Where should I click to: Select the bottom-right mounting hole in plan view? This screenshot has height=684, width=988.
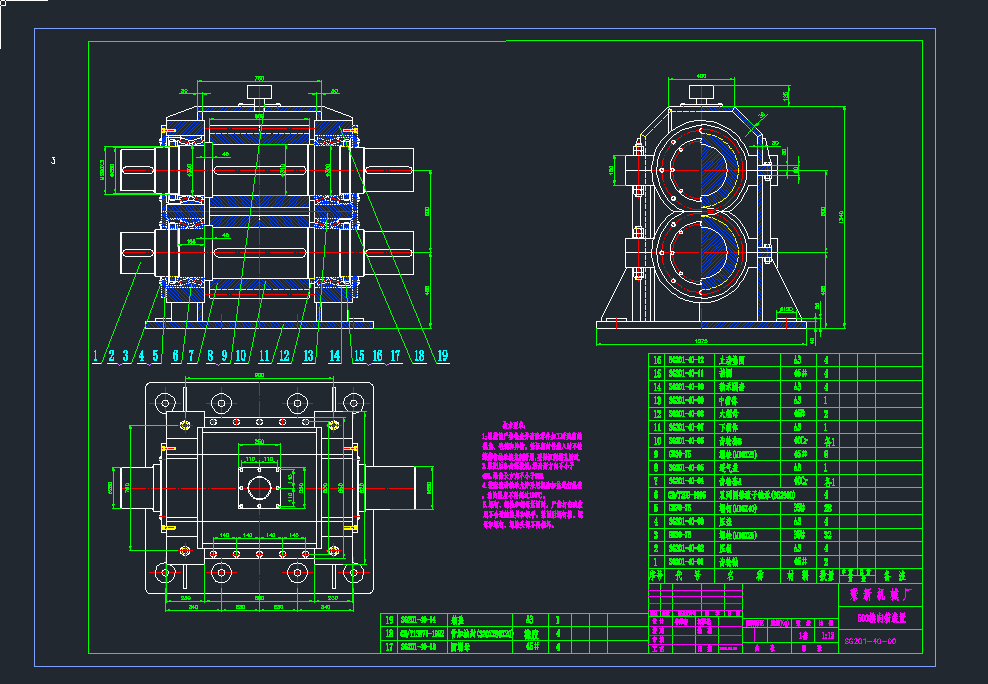352,572
